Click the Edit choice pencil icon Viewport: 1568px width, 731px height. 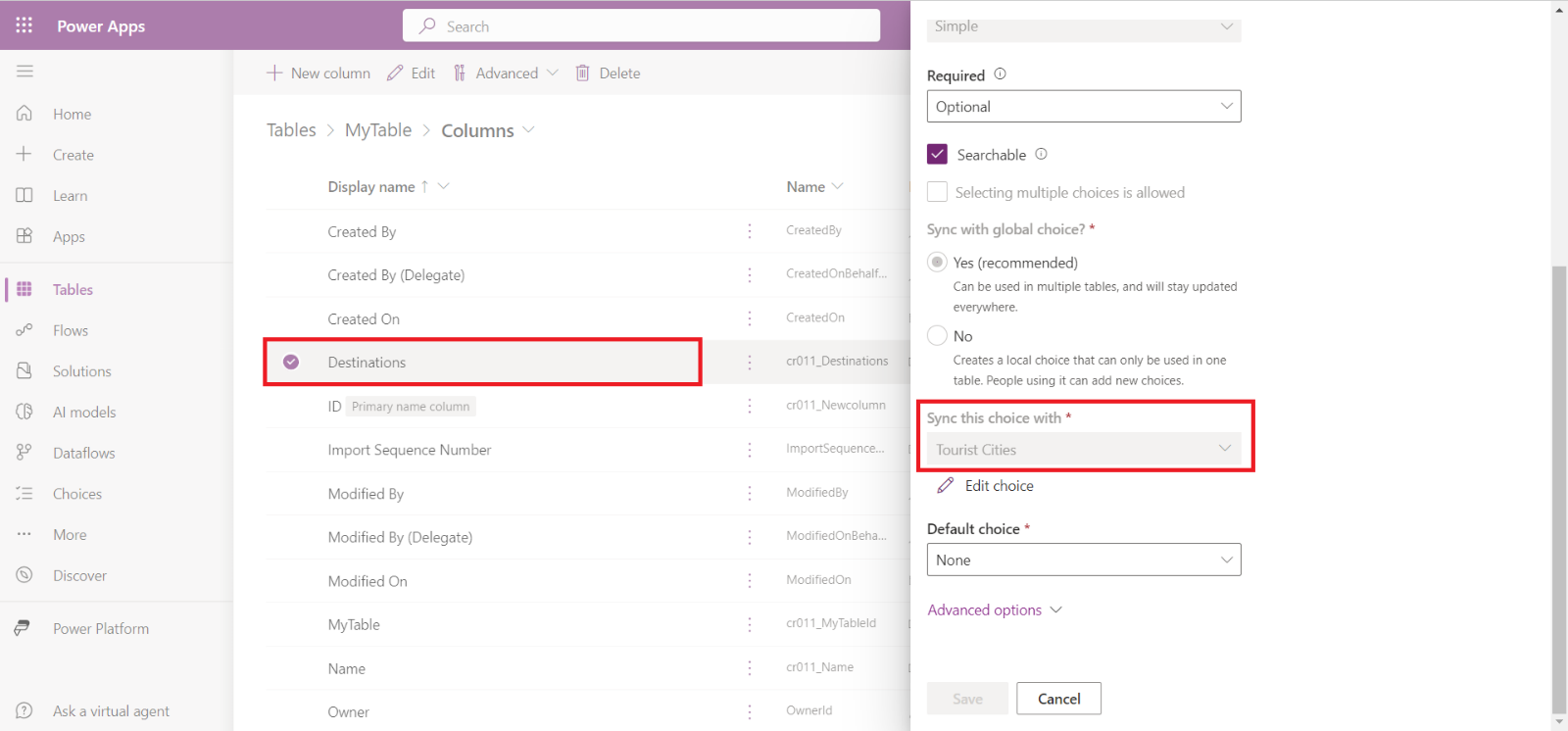(x=946, y=486)
